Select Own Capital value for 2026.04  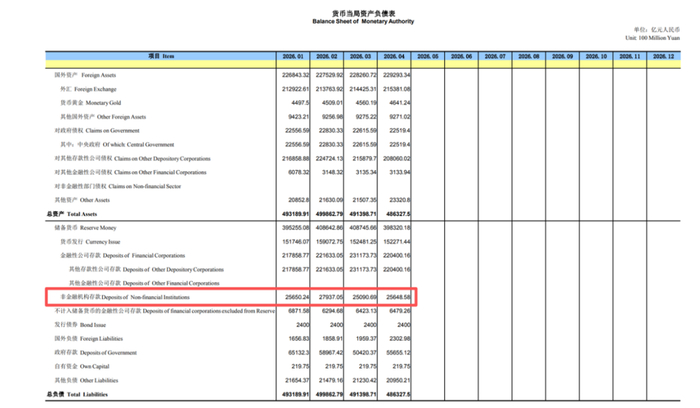pyautogui.click(x=401, y=366)
